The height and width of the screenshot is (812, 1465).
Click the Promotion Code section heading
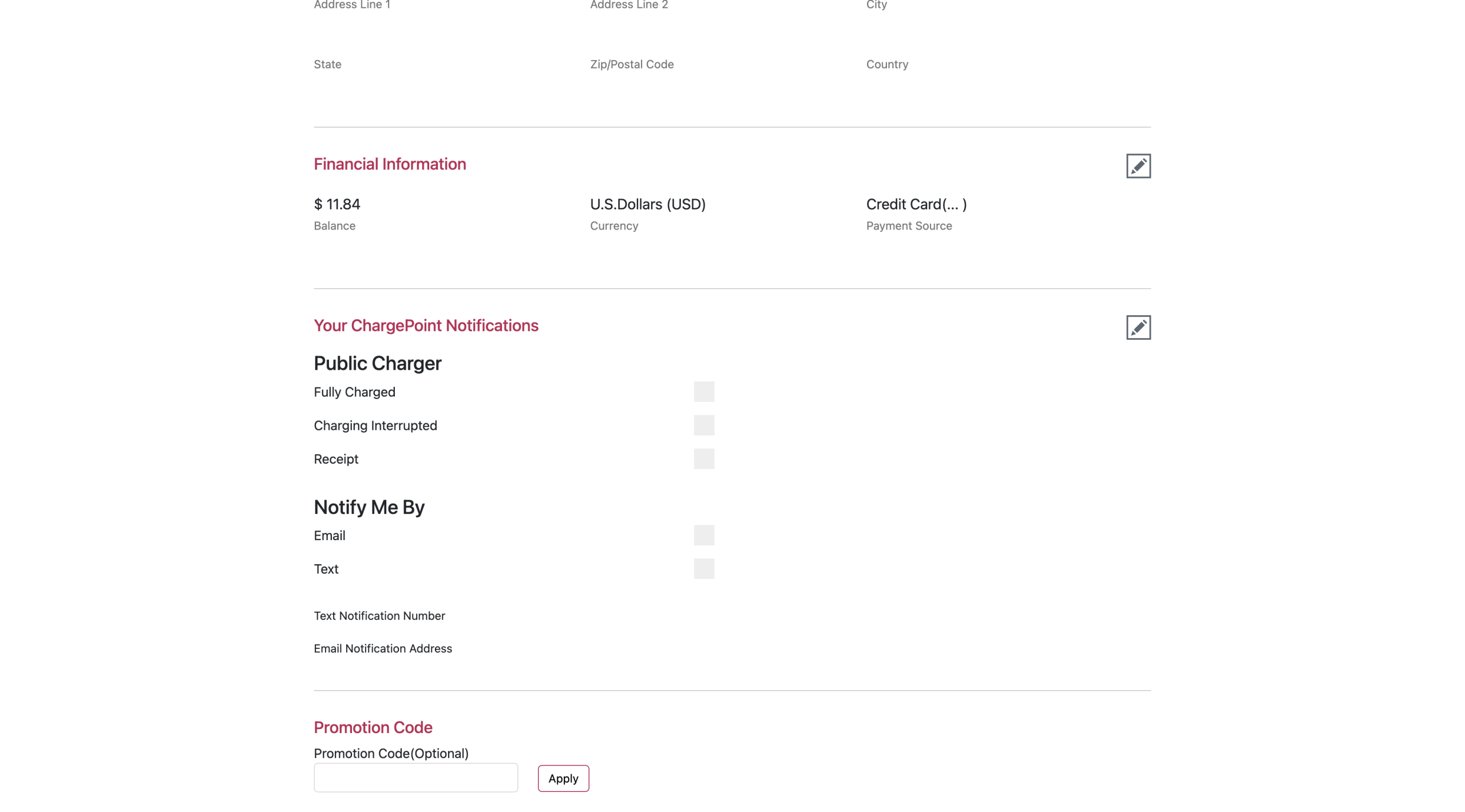tap(373, 727)
